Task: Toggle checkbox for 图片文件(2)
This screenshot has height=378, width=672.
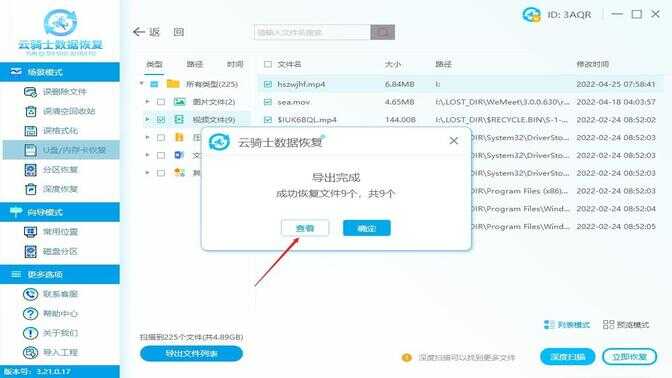Action: [161, 102]
